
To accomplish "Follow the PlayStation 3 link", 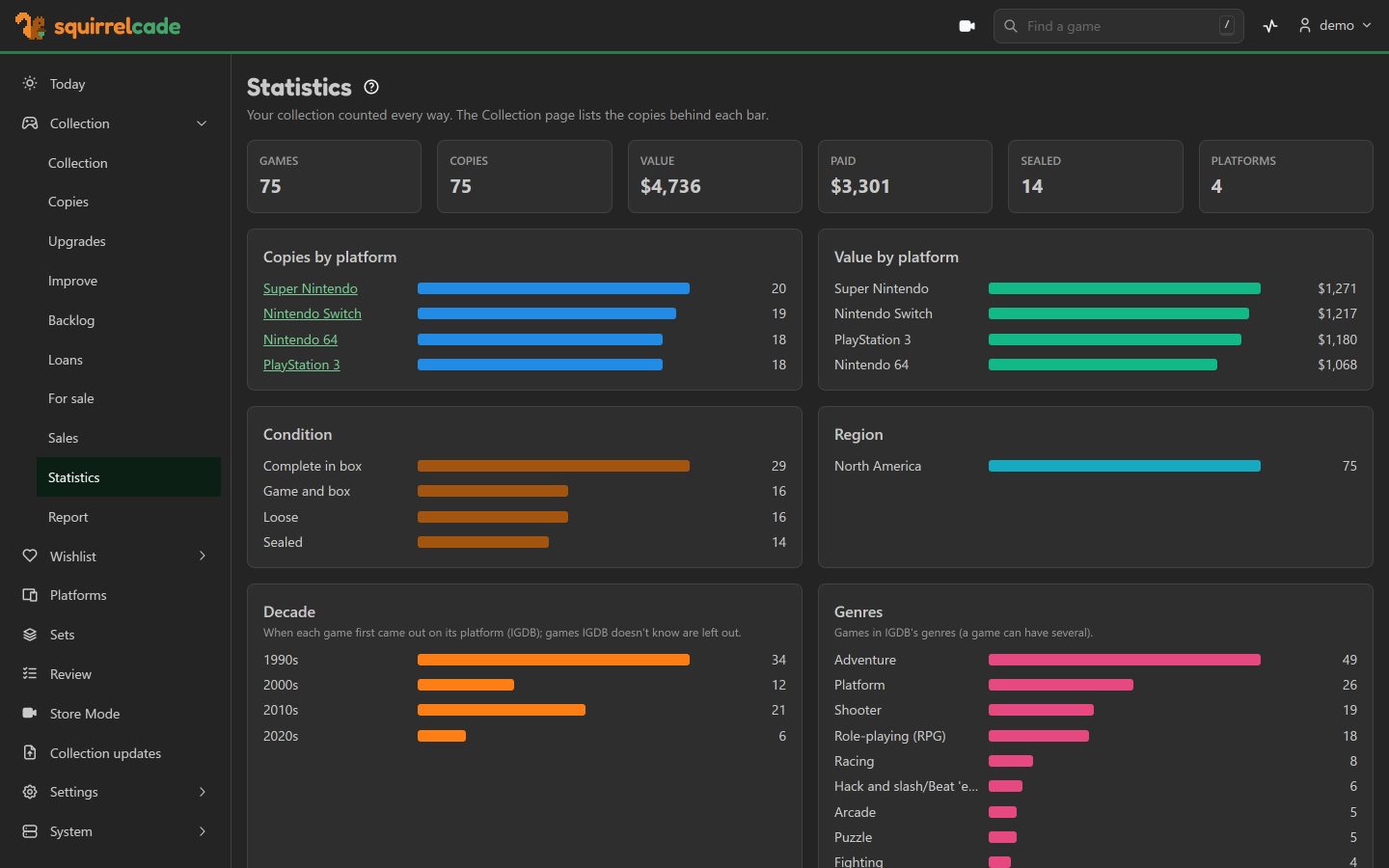I will click(x=302, y=365).
